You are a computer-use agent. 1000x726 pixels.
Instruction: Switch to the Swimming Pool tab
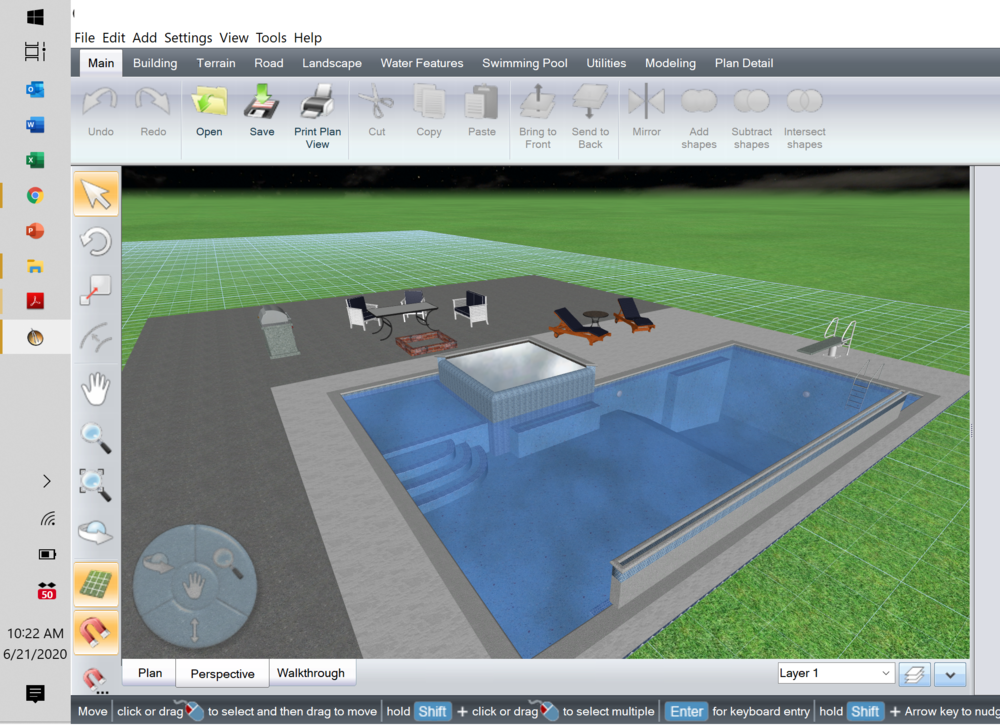coord(524,62)
